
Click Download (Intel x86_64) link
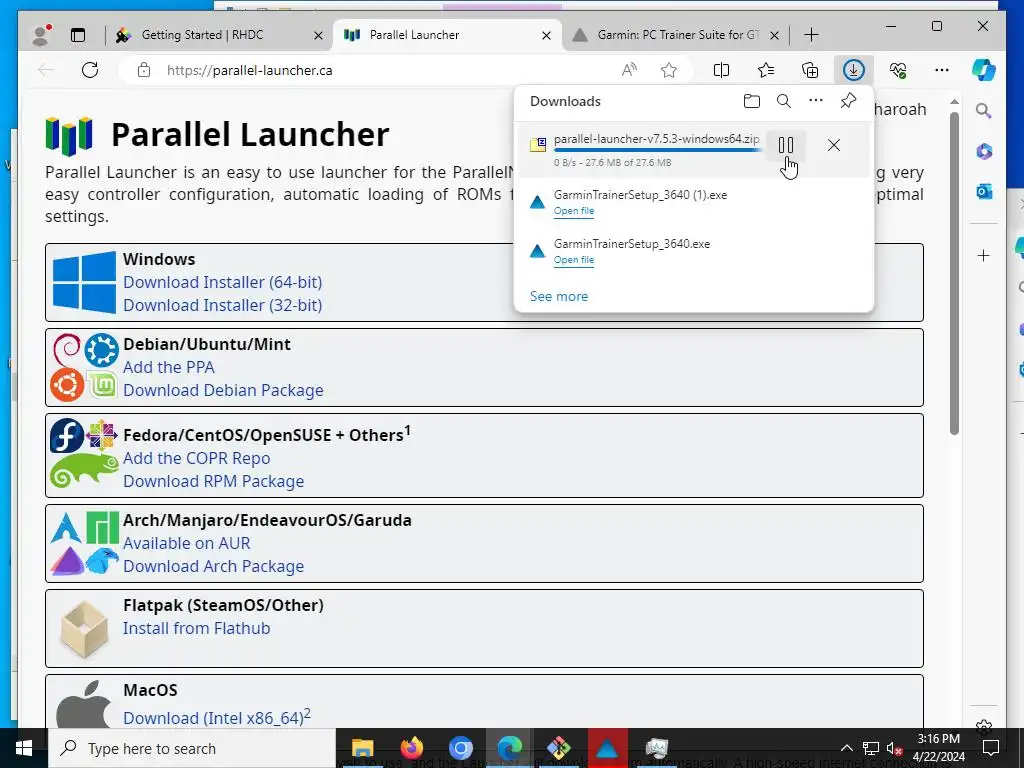tap(213, 718)
